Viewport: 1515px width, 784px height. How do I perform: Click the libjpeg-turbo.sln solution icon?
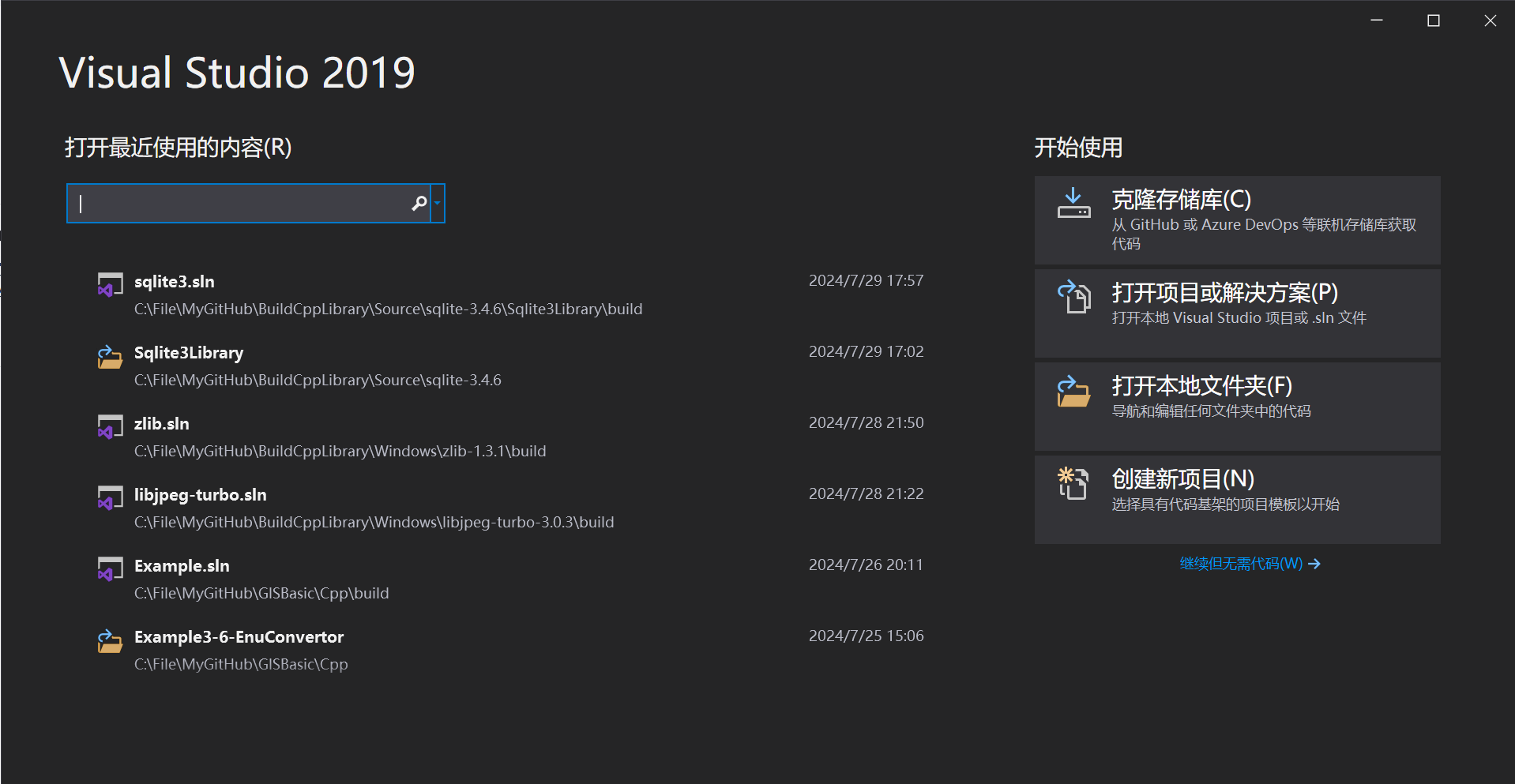(110, 497)
